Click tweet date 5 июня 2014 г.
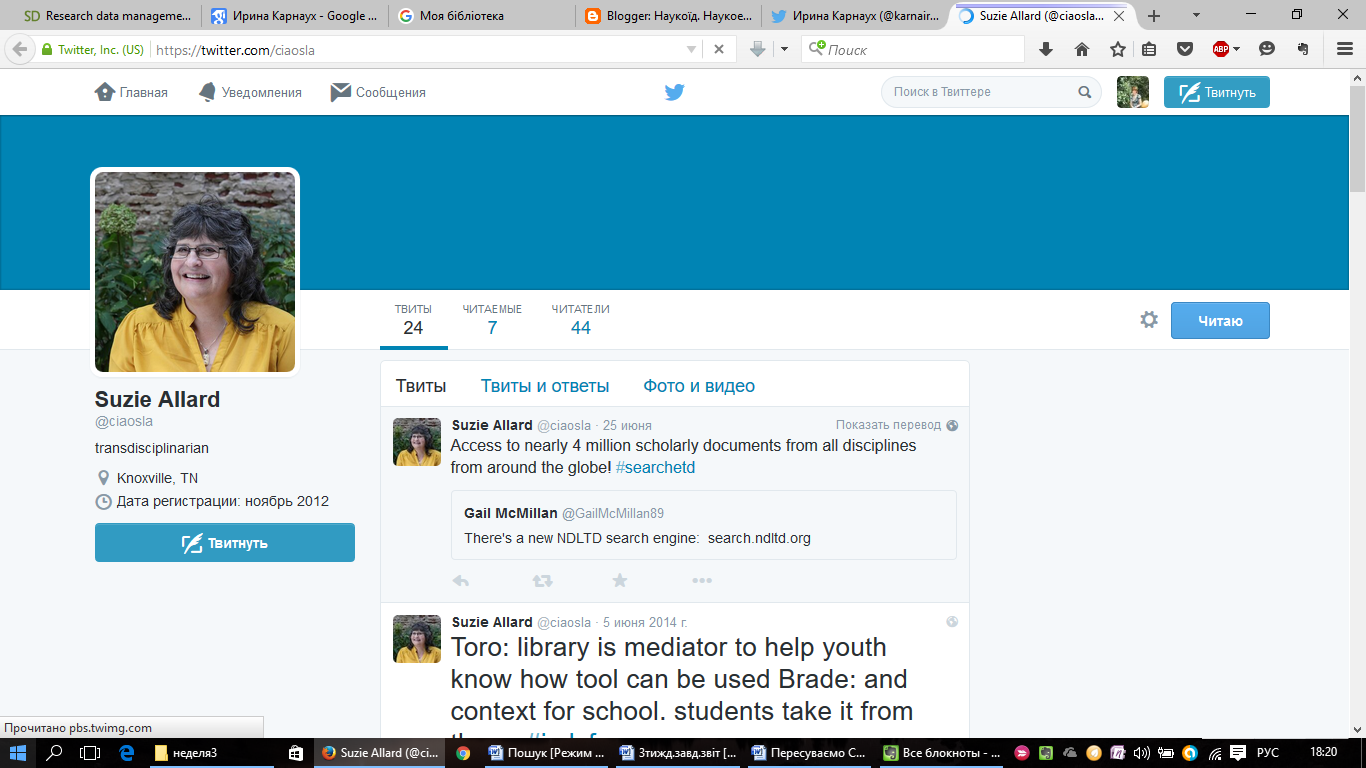This screenshot has width=1366, height=768. [x=645, y=623]
